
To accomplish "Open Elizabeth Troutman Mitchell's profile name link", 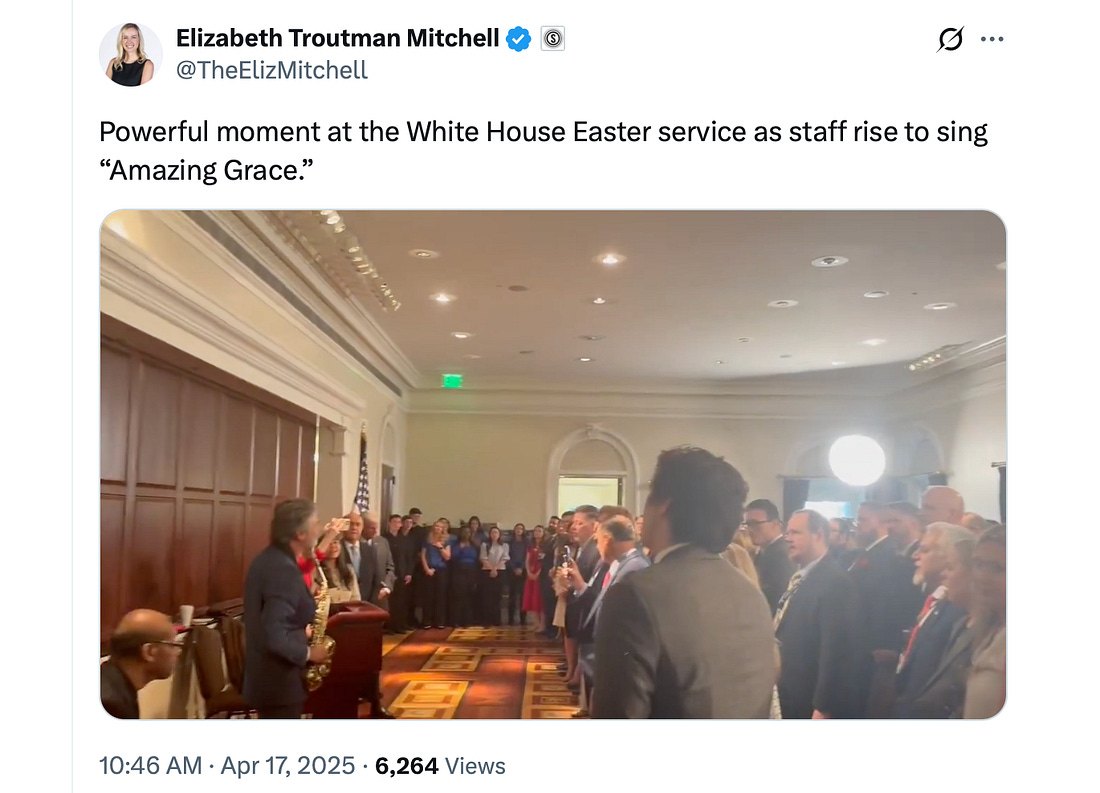I will [337, 38].
